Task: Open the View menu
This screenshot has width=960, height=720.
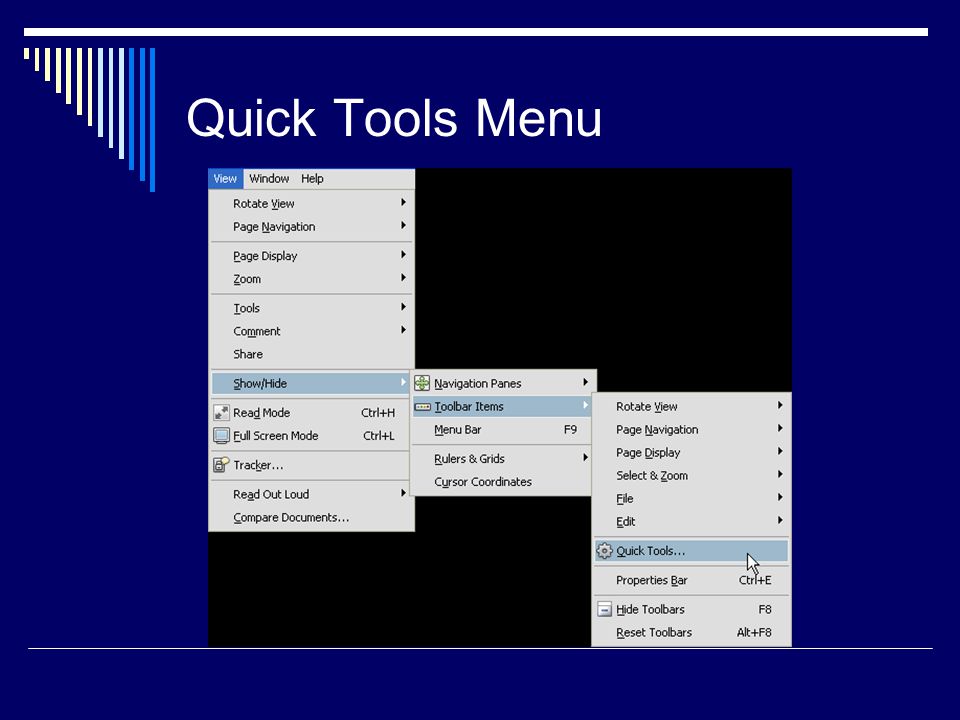Action: [225, 179]
